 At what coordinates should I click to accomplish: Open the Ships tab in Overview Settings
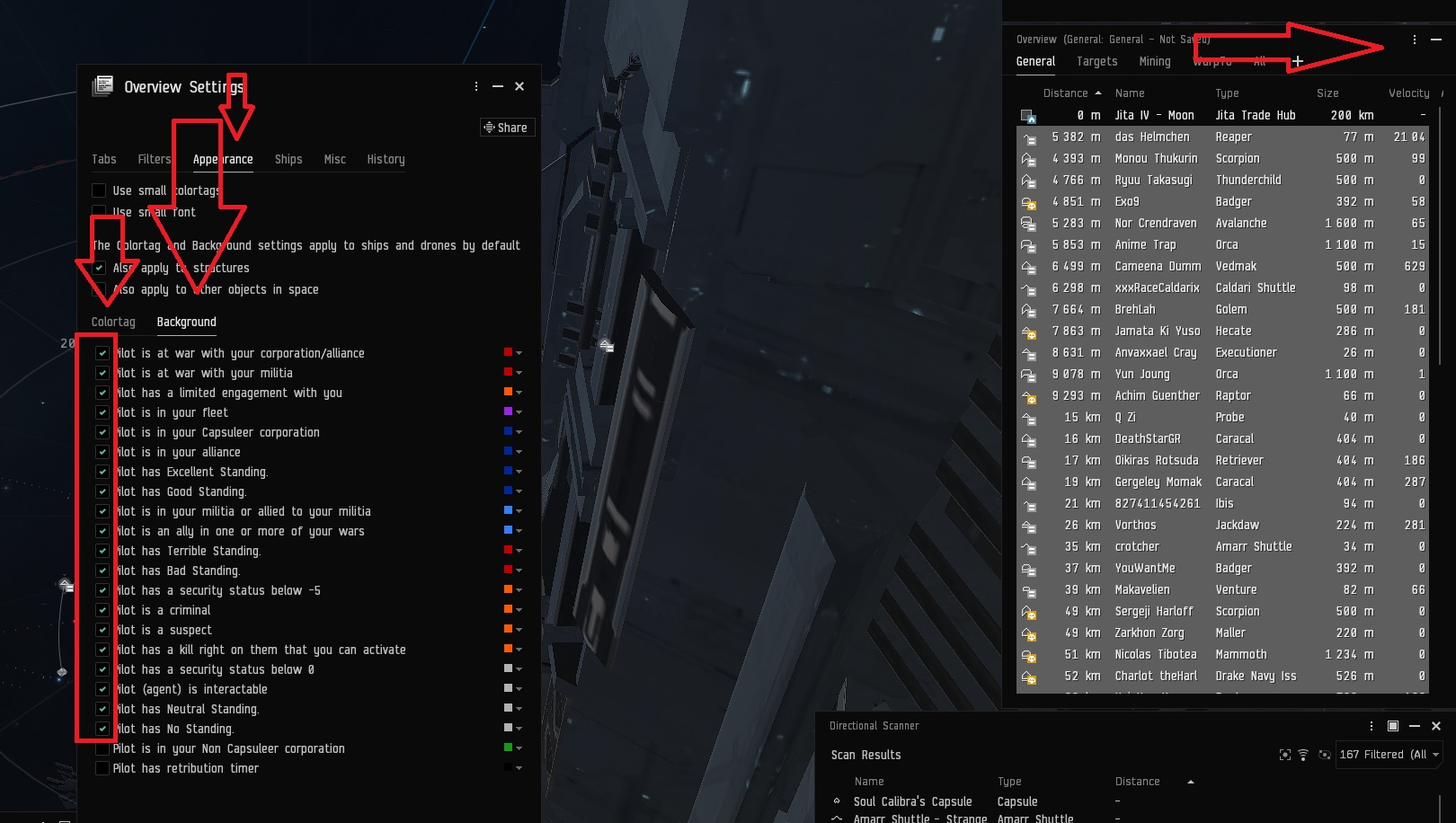(x=289, y=159)
